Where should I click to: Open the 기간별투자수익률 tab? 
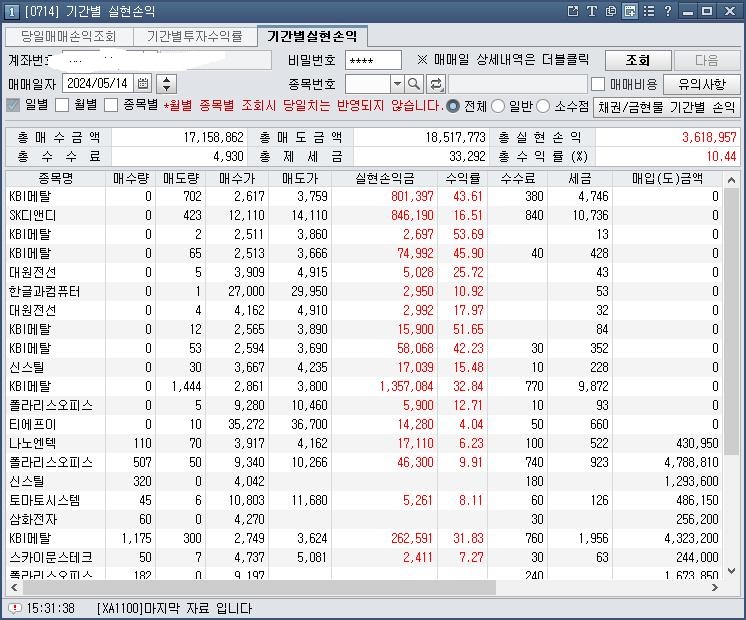[194, 36]
